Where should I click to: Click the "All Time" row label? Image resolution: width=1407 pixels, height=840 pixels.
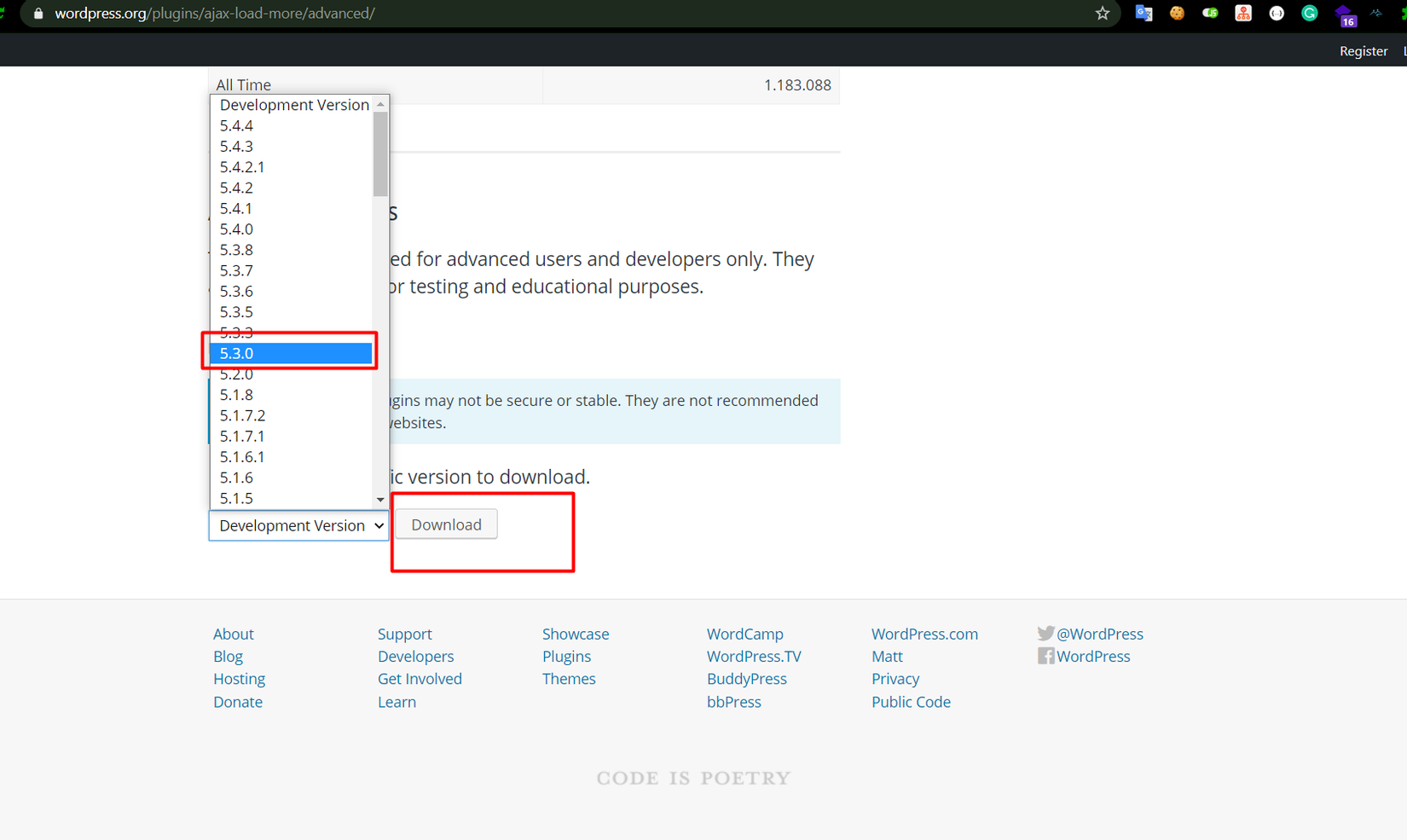243,84
